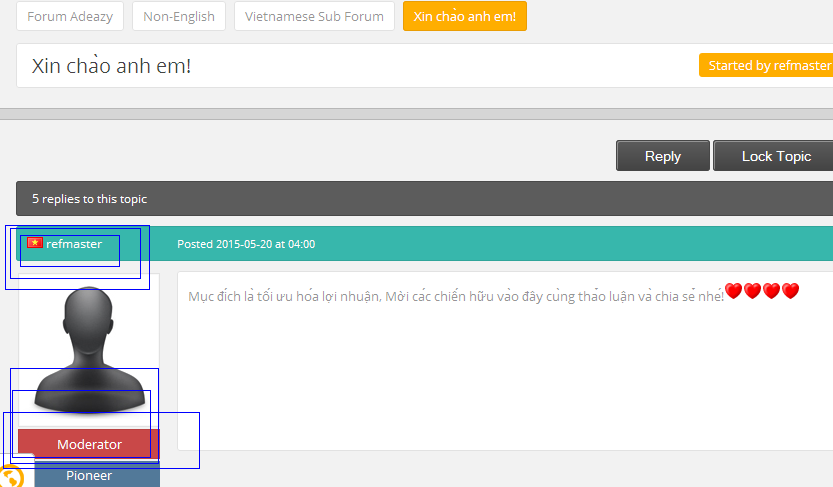The height and width of the screenshot is (487, 833).
Task: Go to the Non-English breadcrumb
Action: pyautogui.click(x=179, y=16)
